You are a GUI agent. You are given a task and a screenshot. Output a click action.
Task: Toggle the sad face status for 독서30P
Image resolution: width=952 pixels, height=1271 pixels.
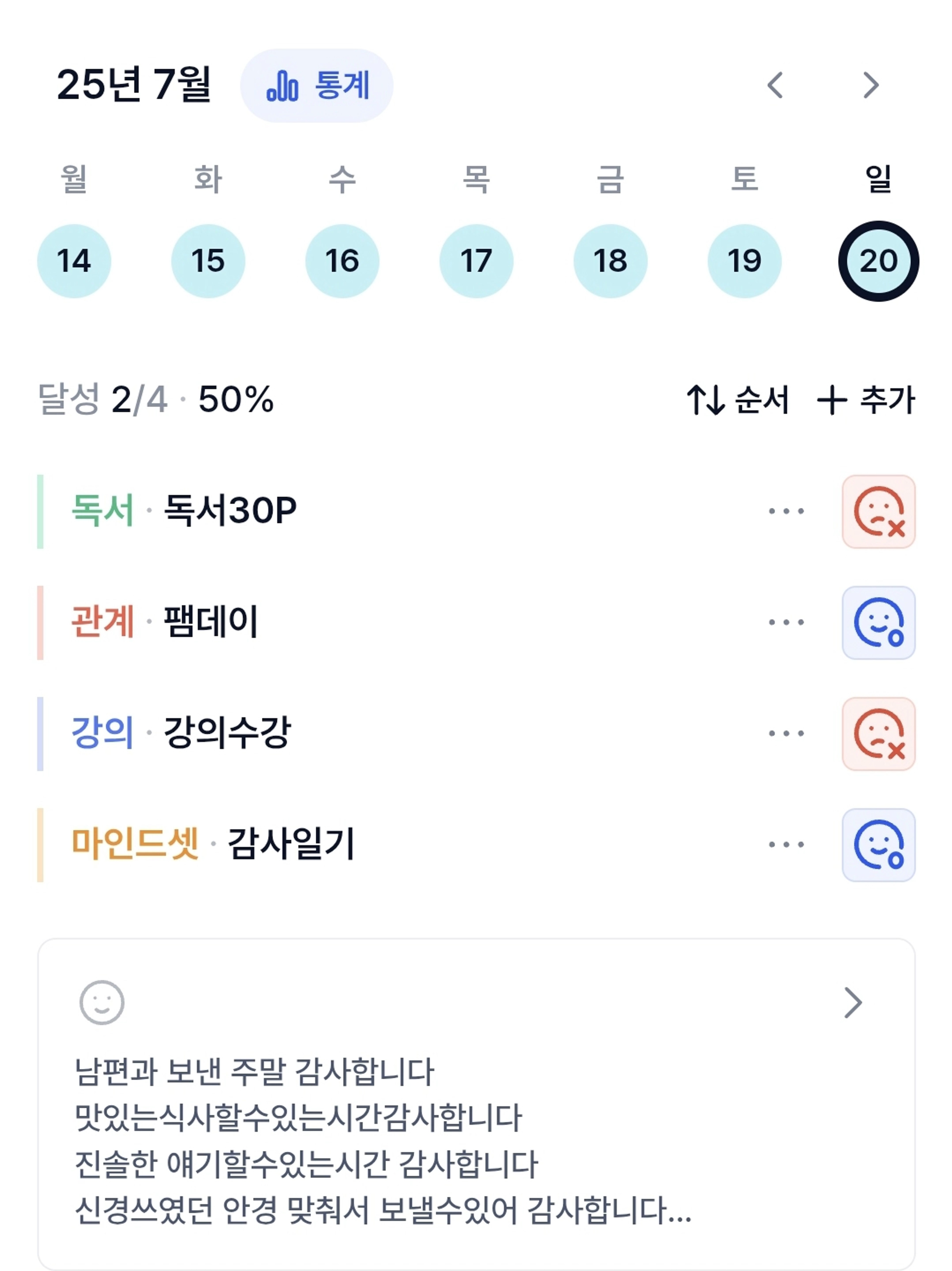pyautogui.click(x=878, y=511)
